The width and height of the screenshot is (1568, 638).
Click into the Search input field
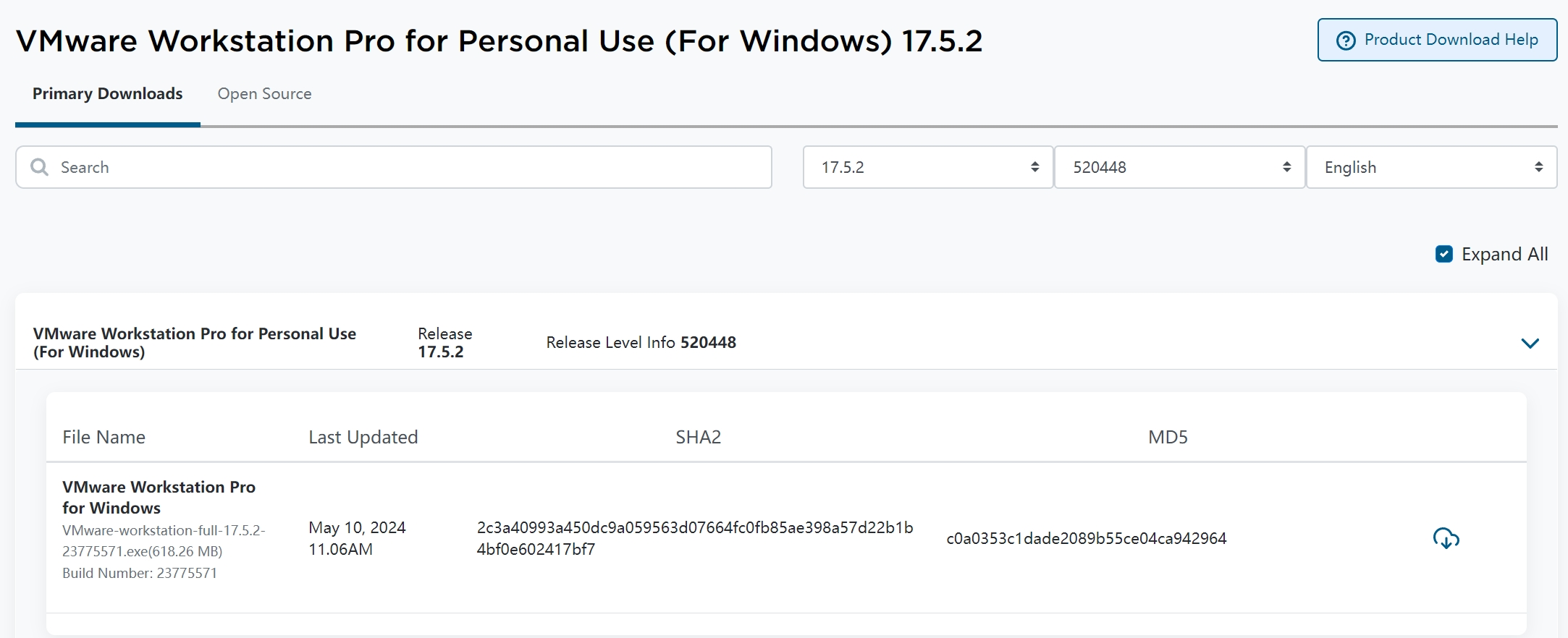[405, 167]
